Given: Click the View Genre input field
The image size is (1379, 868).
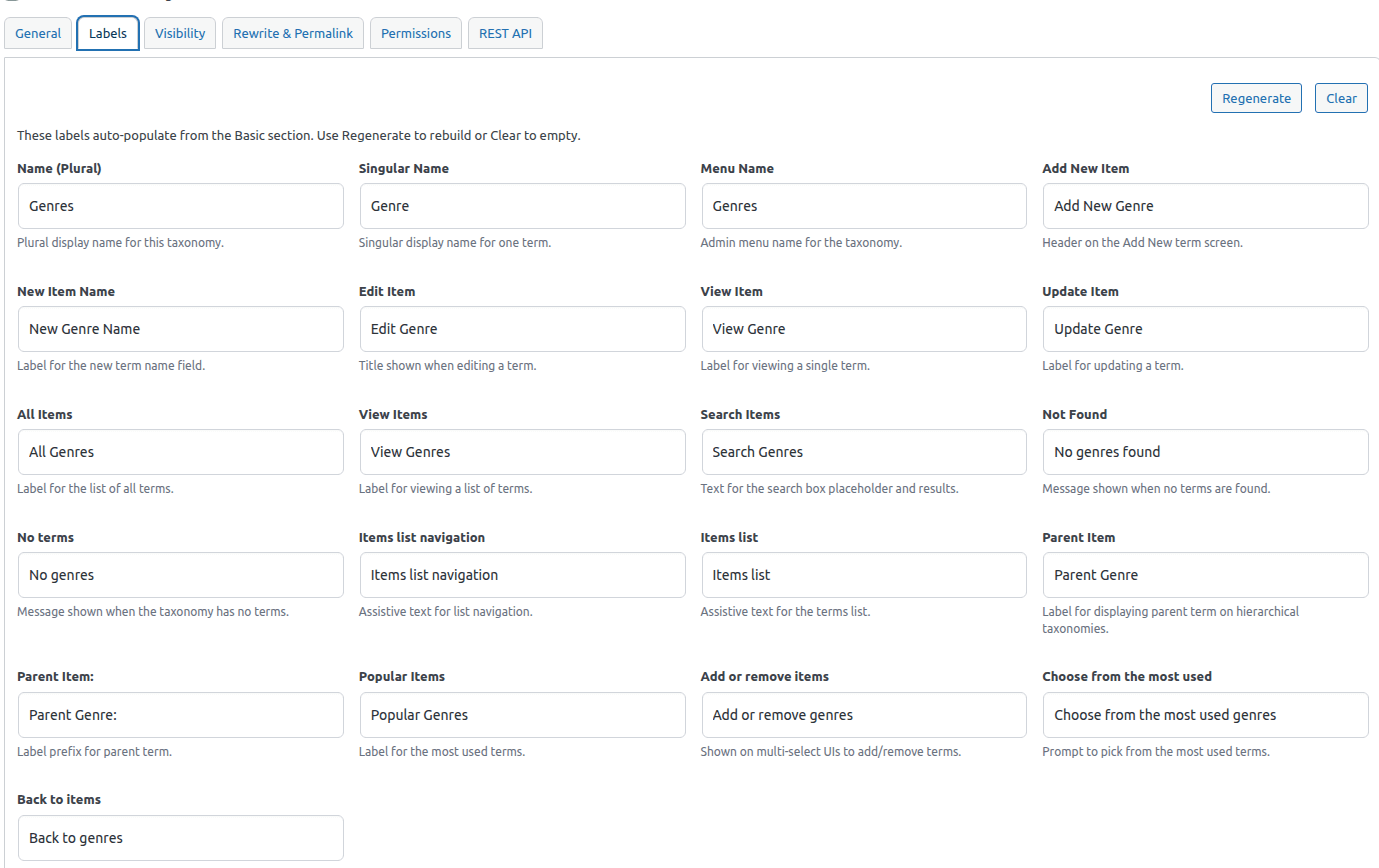Looking at the screenshot, I should tap(864, 329).
